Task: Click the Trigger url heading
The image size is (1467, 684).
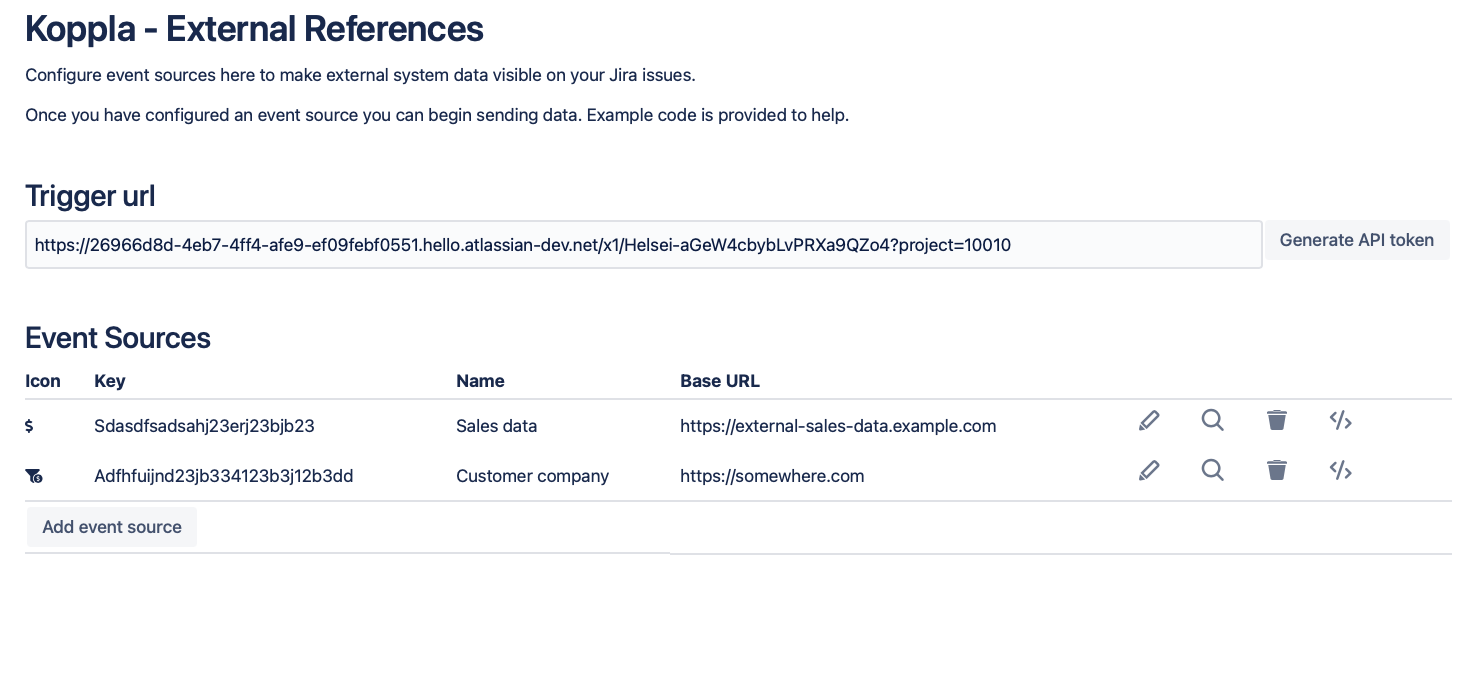Action: [x=90, y=196]
